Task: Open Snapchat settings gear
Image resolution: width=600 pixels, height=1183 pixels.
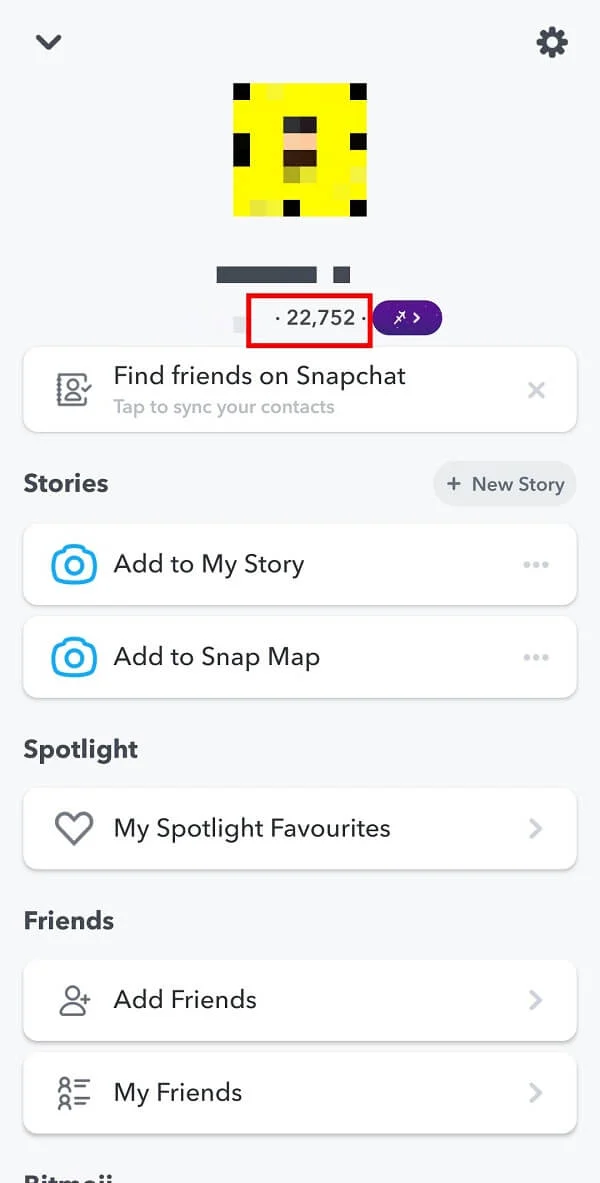Action: pos(552,43)
